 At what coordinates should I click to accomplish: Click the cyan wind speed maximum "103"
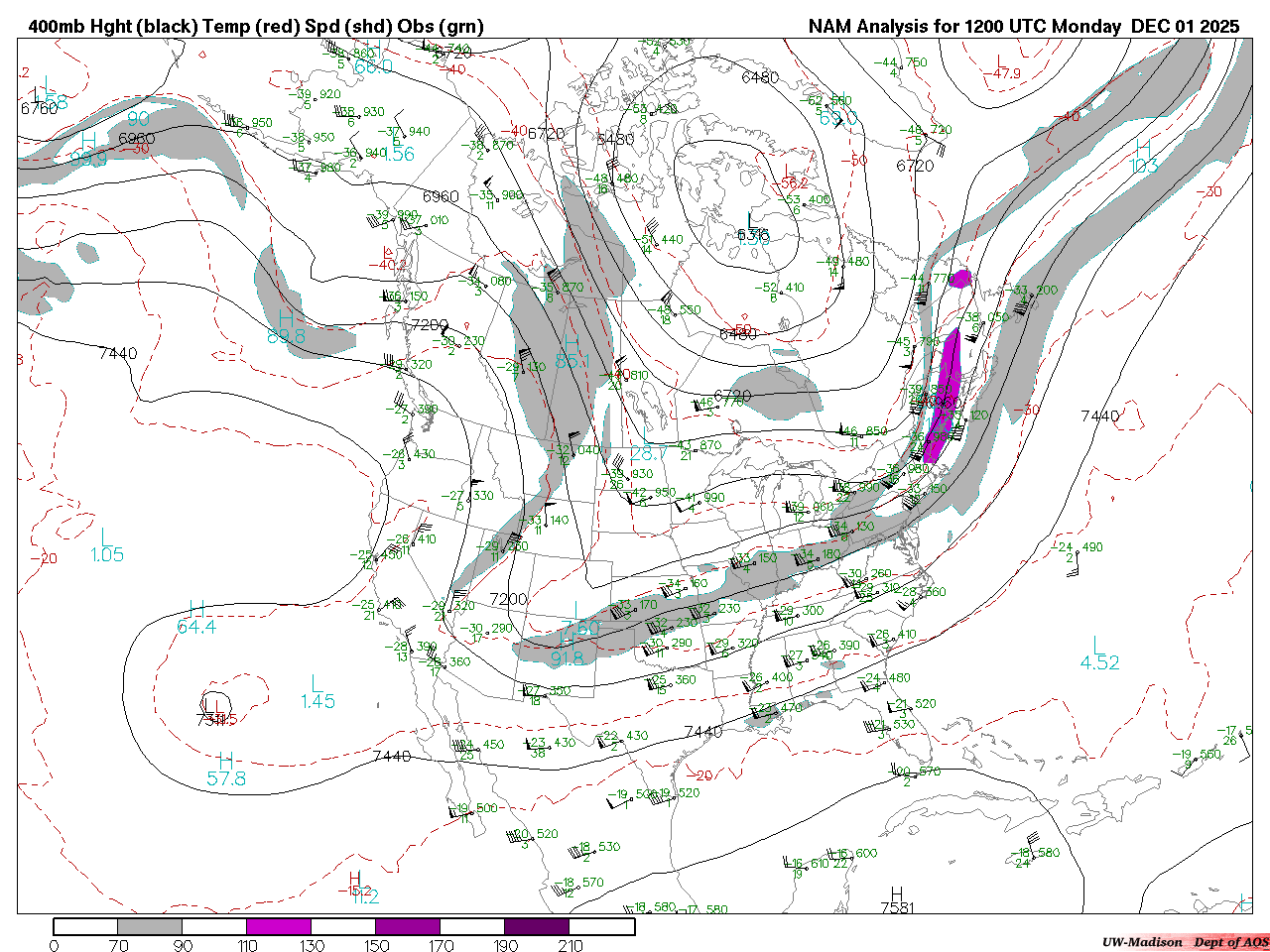[1144, 166]
